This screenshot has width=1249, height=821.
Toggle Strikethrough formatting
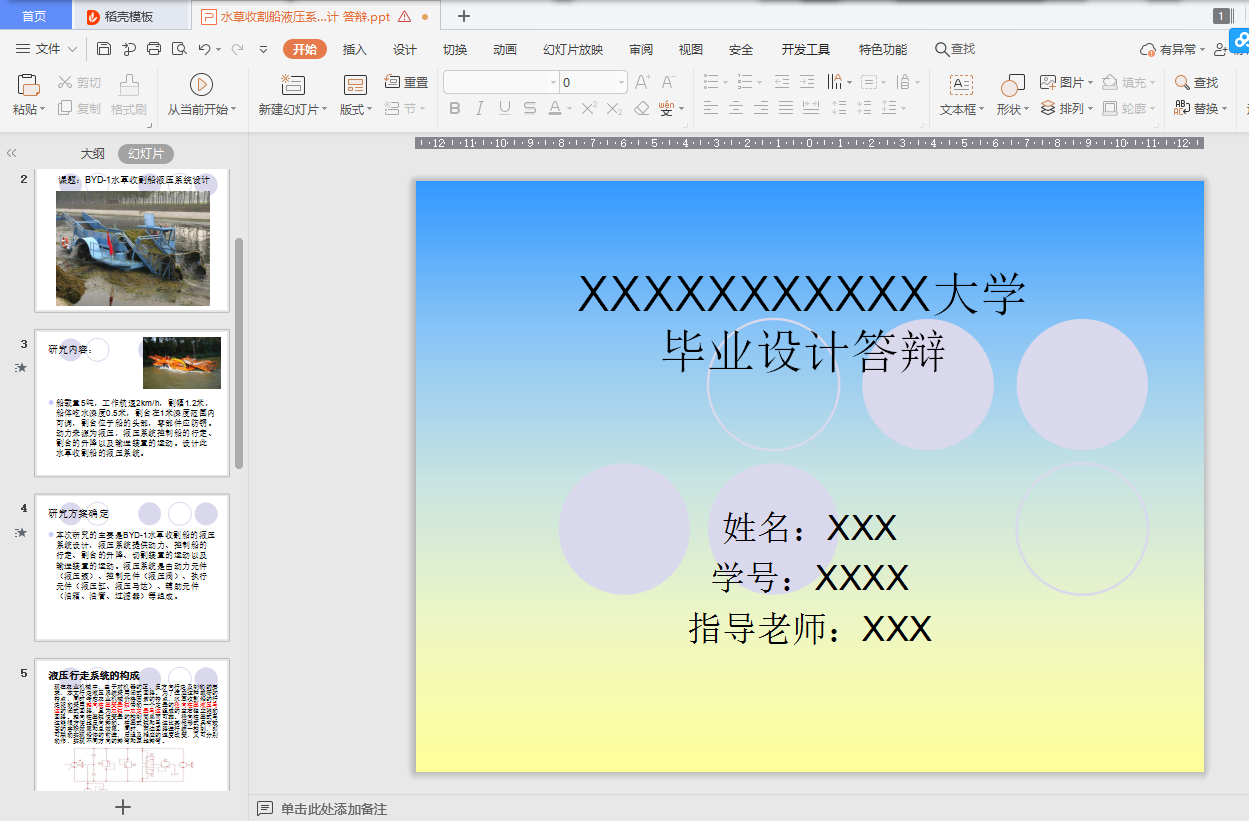coord(529,108)
